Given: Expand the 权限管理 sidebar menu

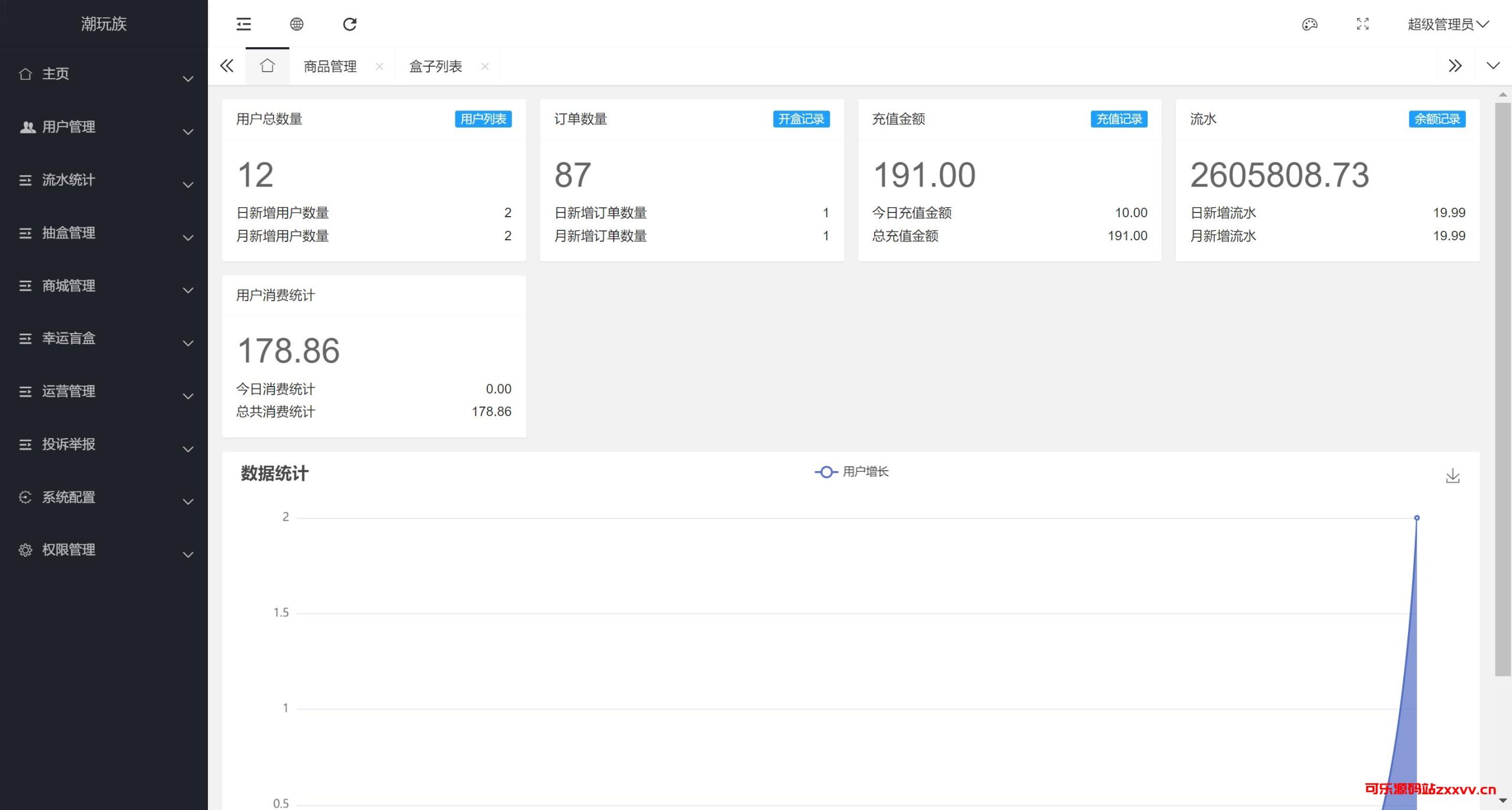Looking at the screenshot, I should pos(104,550).
